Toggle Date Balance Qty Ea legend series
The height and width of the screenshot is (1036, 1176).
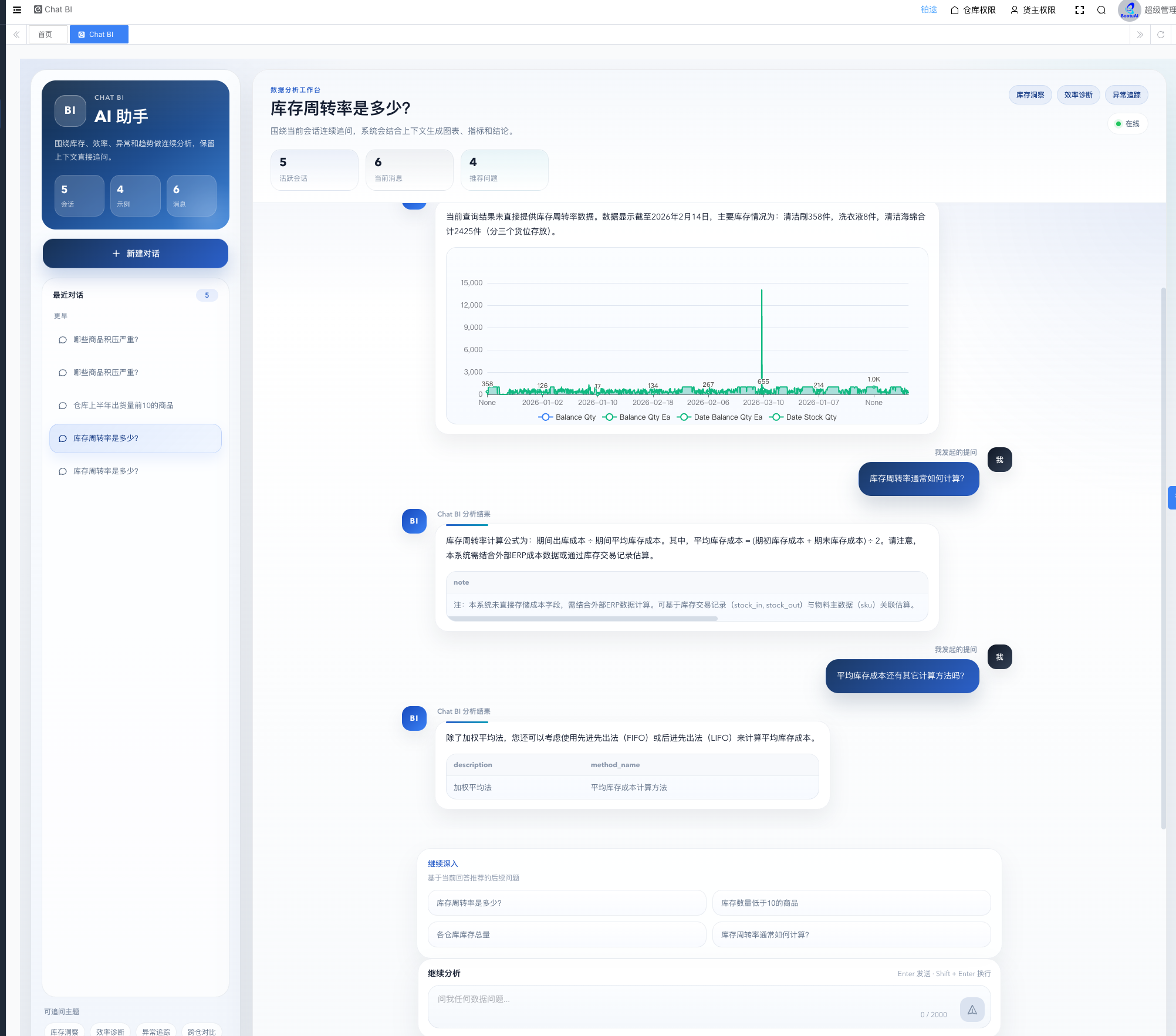pos(719,417)
